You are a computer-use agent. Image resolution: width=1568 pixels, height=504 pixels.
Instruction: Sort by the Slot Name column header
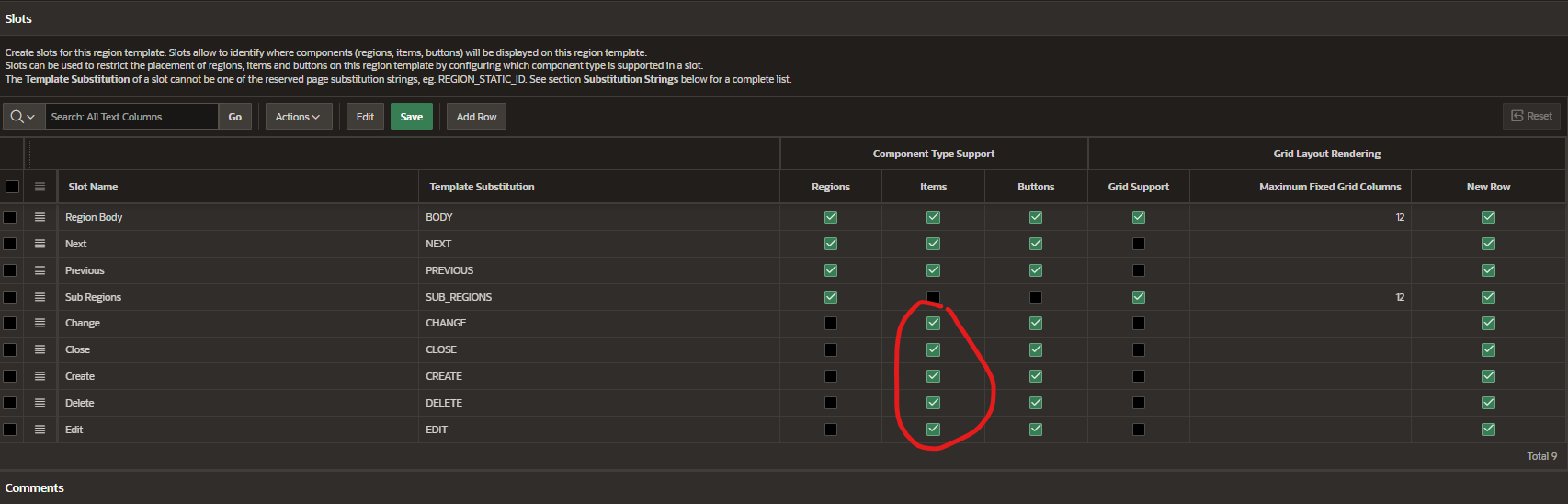pyautogui.click(x=93, y=187)
